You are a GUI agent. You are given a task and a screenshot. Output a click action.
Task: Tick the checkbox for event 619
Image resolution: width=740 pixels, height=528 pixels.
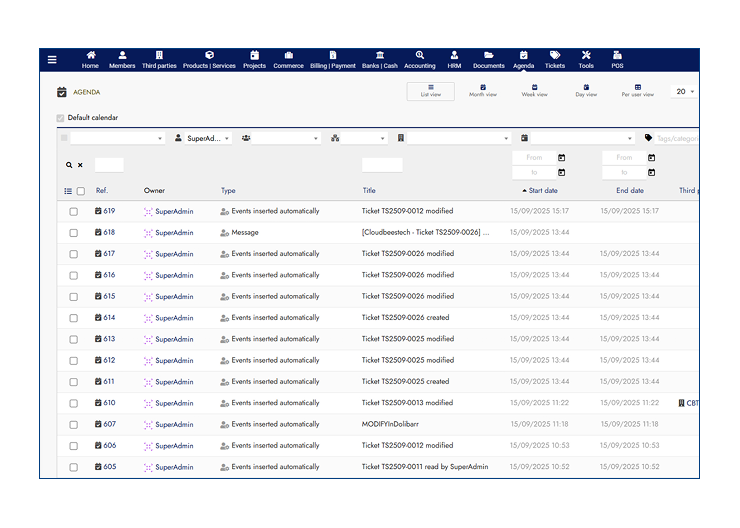73,211
